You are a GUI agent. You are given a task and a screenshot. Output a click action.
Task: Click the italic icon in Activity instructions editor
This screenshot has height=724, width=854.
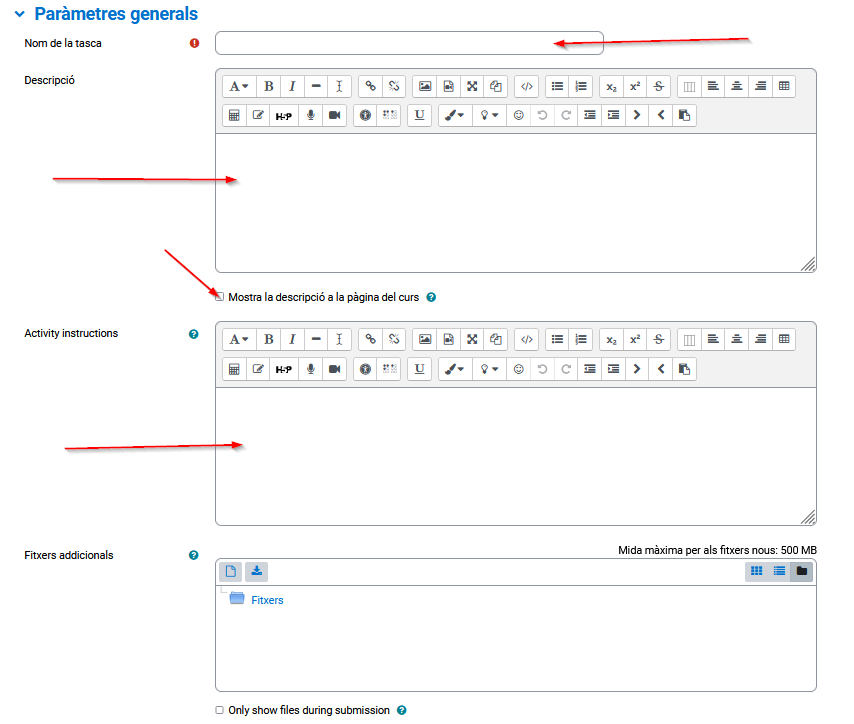[292, 339]
